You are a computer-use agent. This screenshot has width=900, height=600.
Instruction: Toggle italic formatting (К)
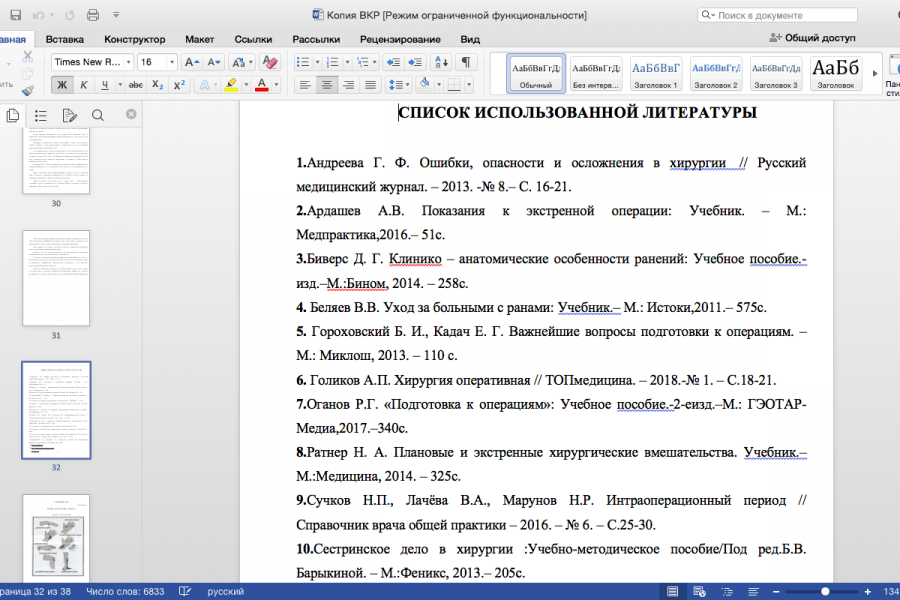[x=85, y=85]
